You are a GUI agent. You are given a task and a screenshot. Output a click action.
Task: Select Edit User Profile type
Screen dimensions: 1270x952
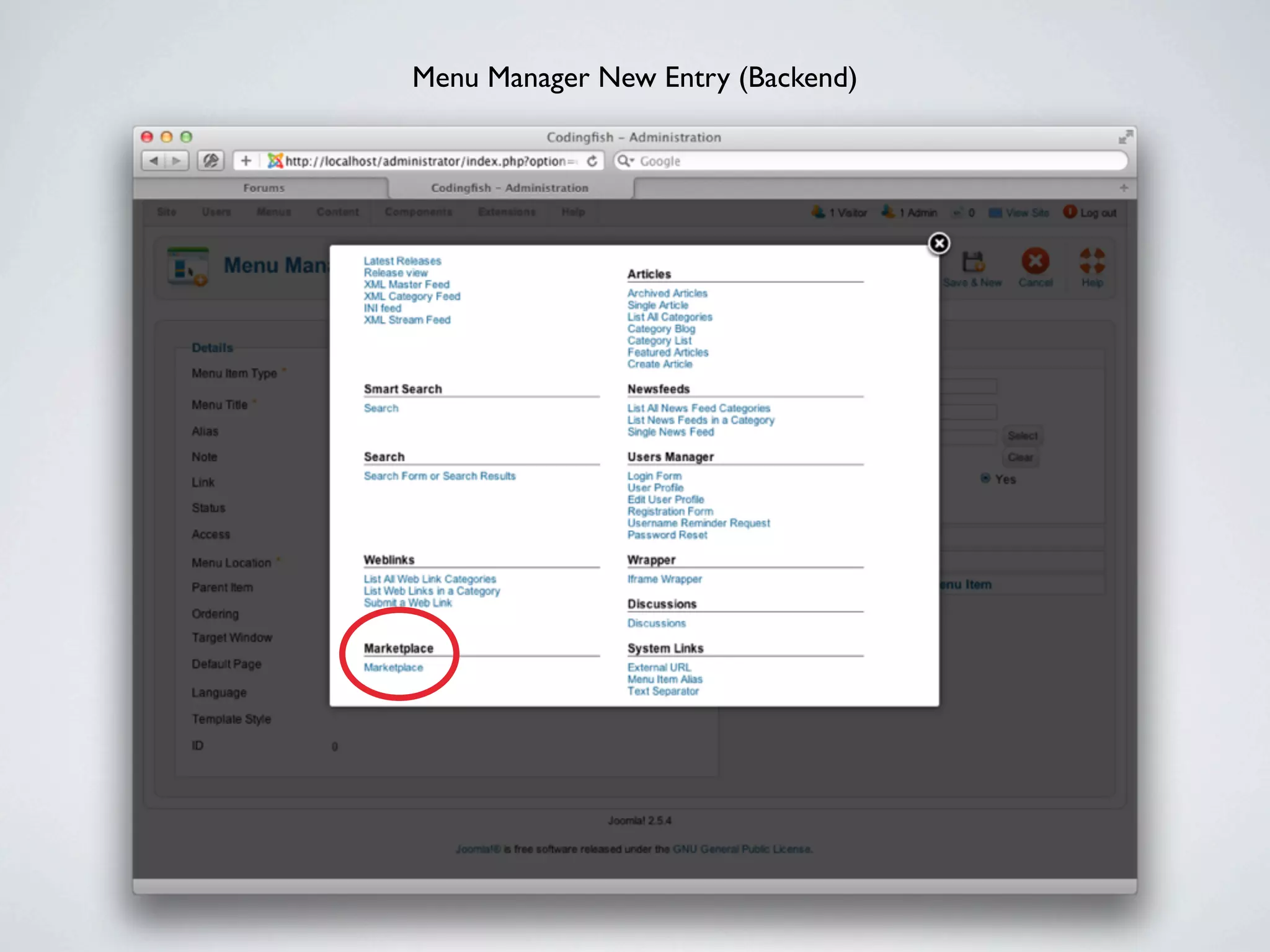[x=666, y=500]
